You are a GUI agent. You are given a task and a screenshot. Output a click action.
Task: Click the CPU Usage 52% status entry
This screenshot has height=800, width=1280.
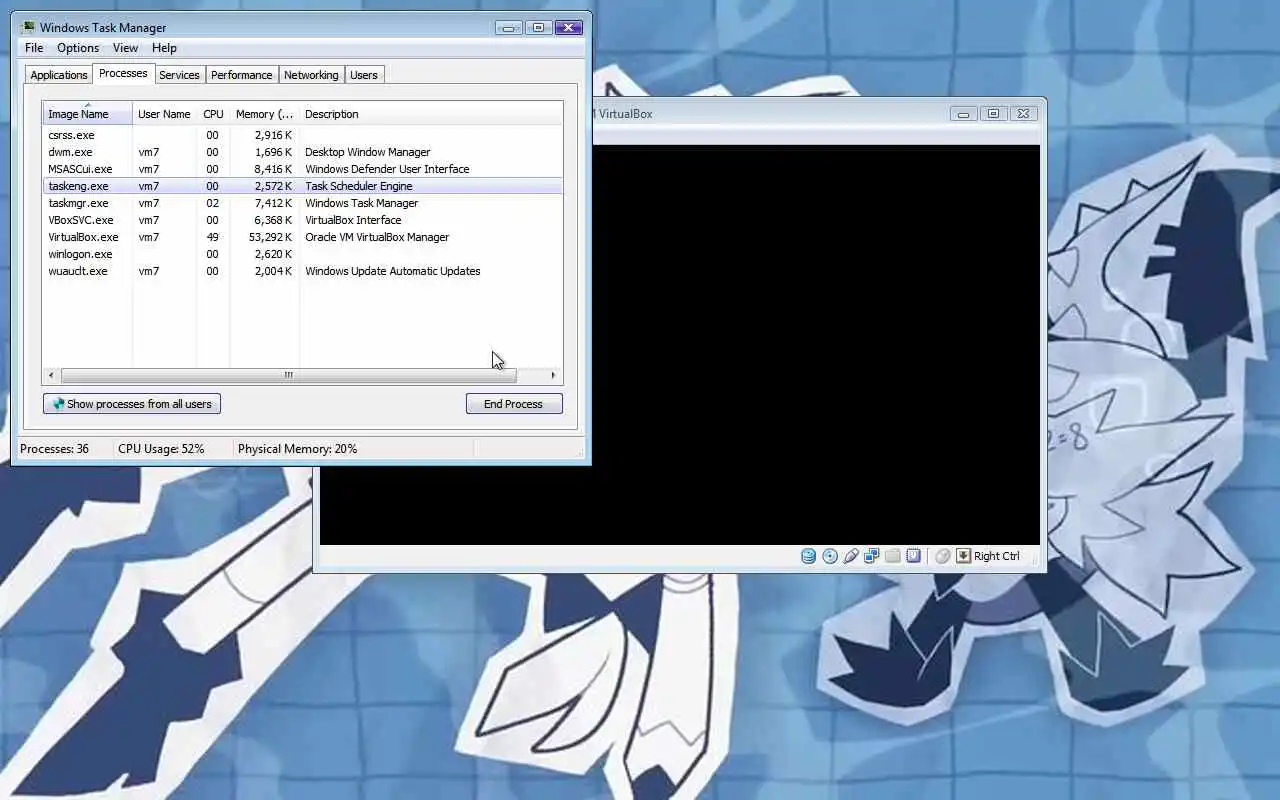161,449
